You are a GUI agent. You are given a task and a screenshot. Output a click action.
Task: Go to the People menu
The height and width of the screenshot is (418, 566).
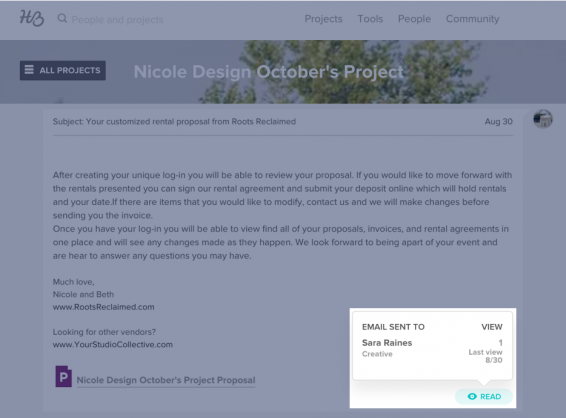click(414, 19)
